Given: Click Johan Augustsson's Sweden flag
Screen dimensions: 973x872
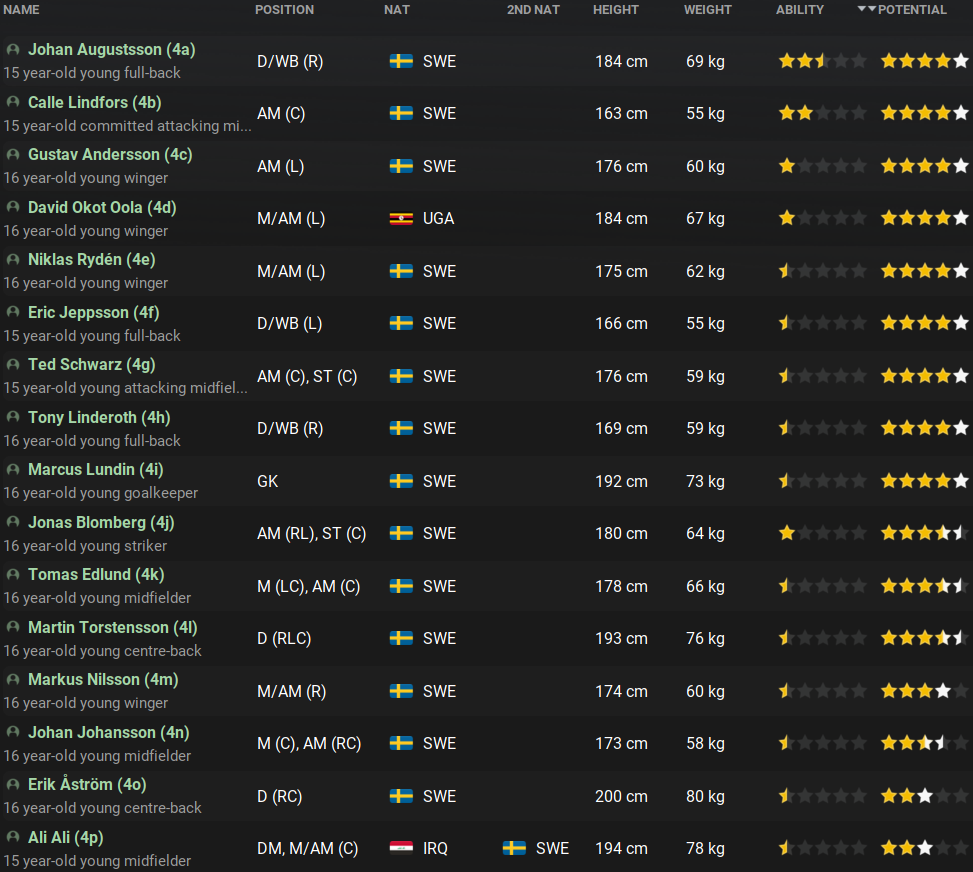Looking at the screenshot, I should [x=401, y=61].
